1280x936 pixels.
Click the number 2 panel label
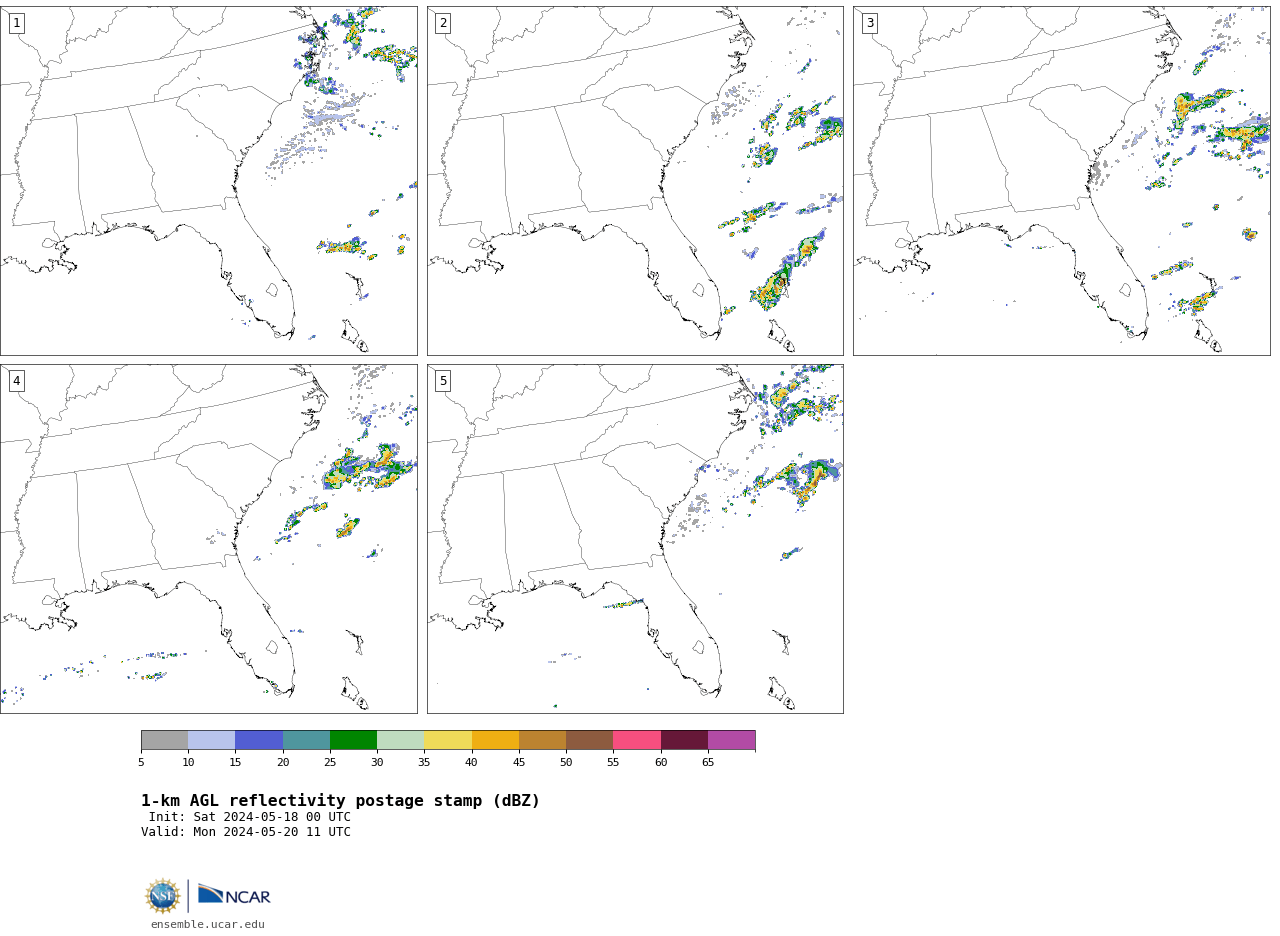point(443,23)
